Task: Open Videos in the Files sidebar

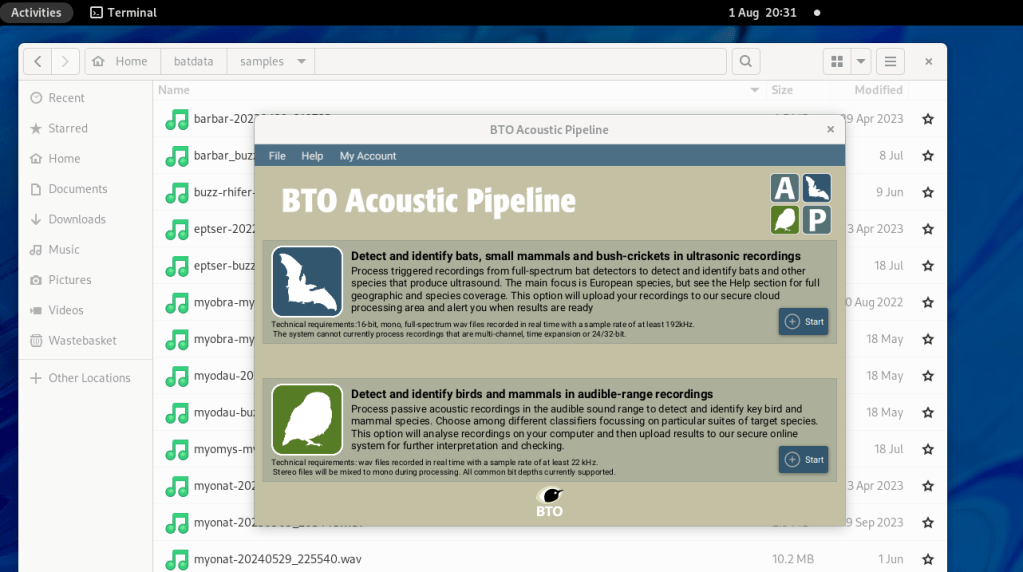Action: tap(85, 310)
